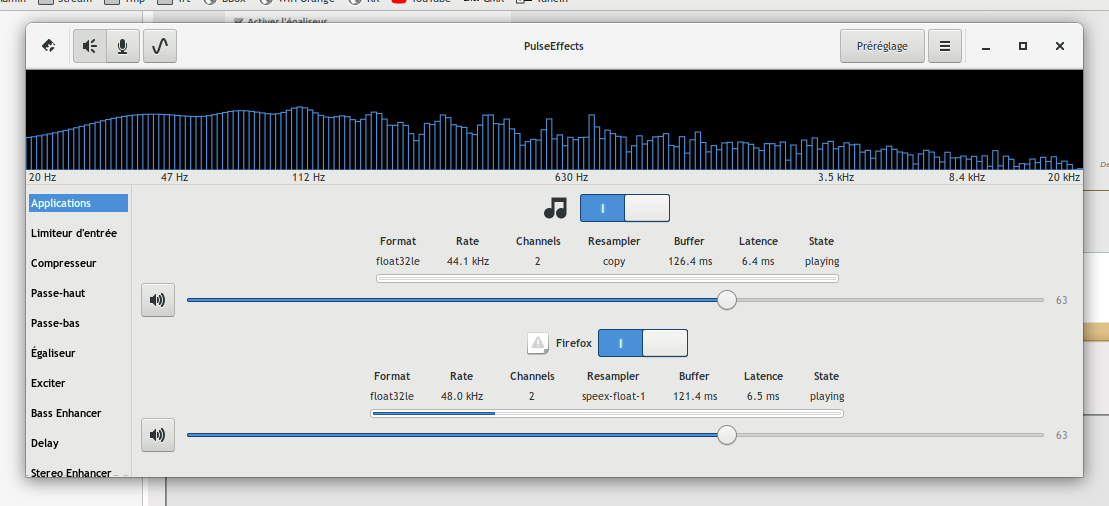Open the Exciter section
Viewport: 1109px width, 506px height.
tap(79, 383)
